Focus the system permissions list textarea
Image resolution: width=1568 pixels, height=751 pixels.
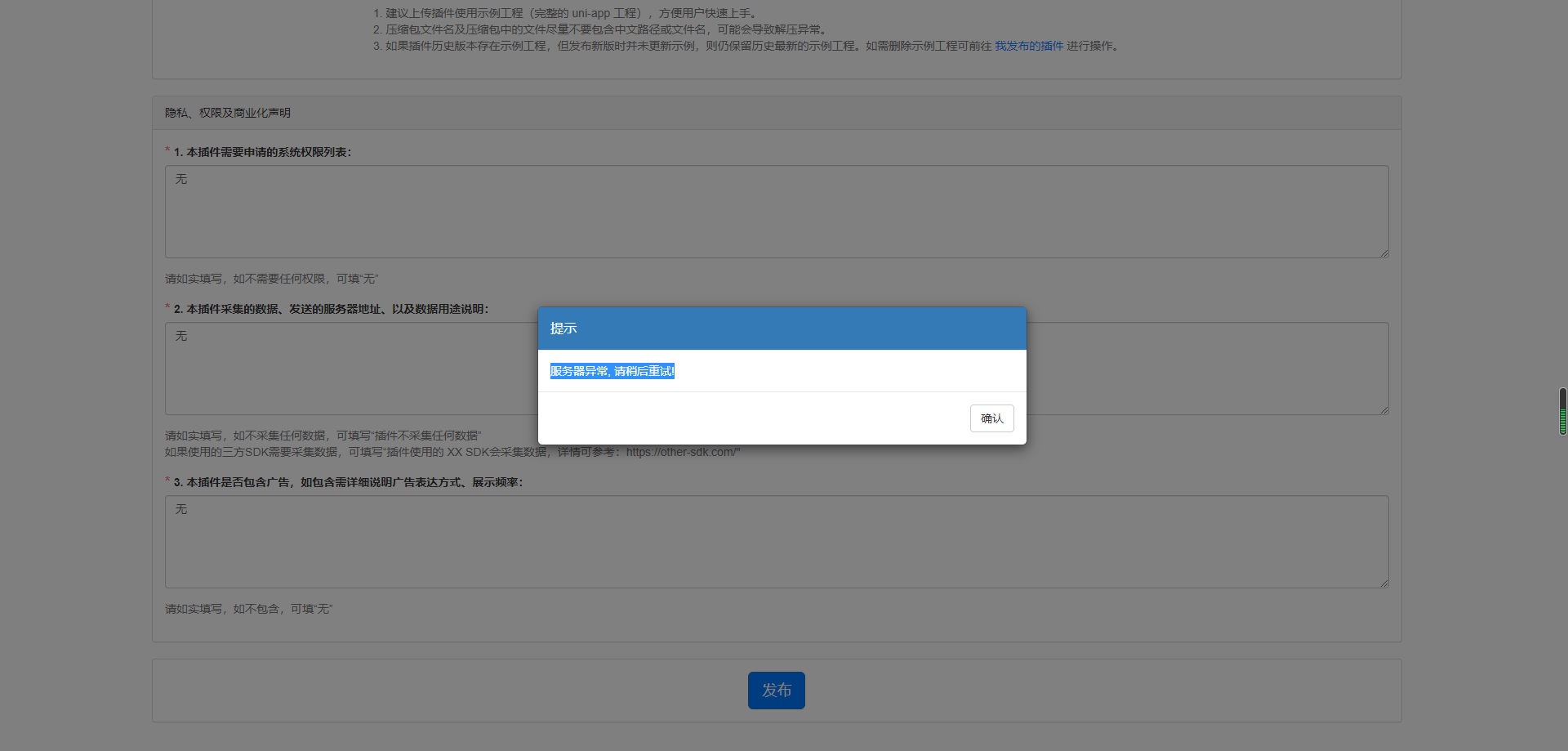(x=776, y=212)
